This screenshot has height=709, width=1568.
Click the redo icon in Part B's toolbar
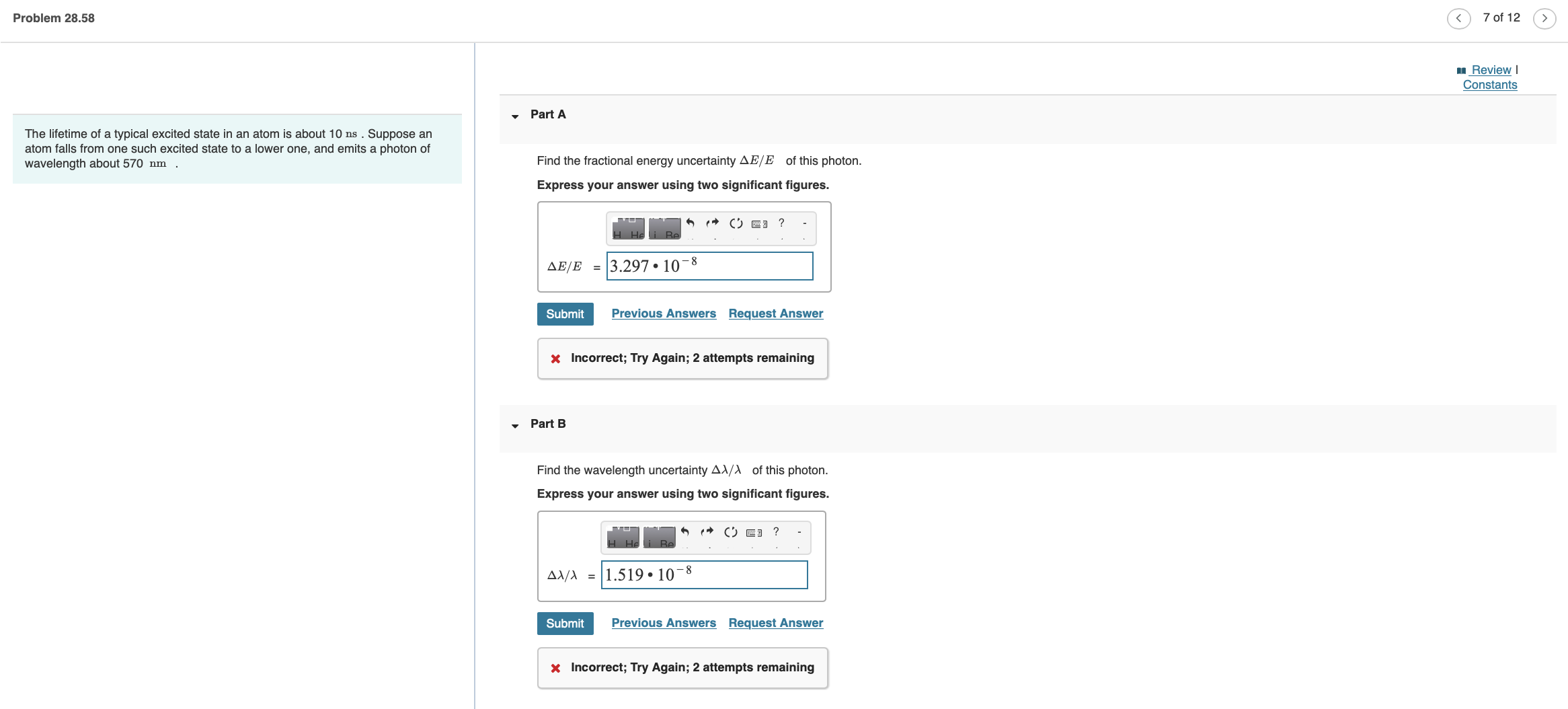(x=707, y=531)
